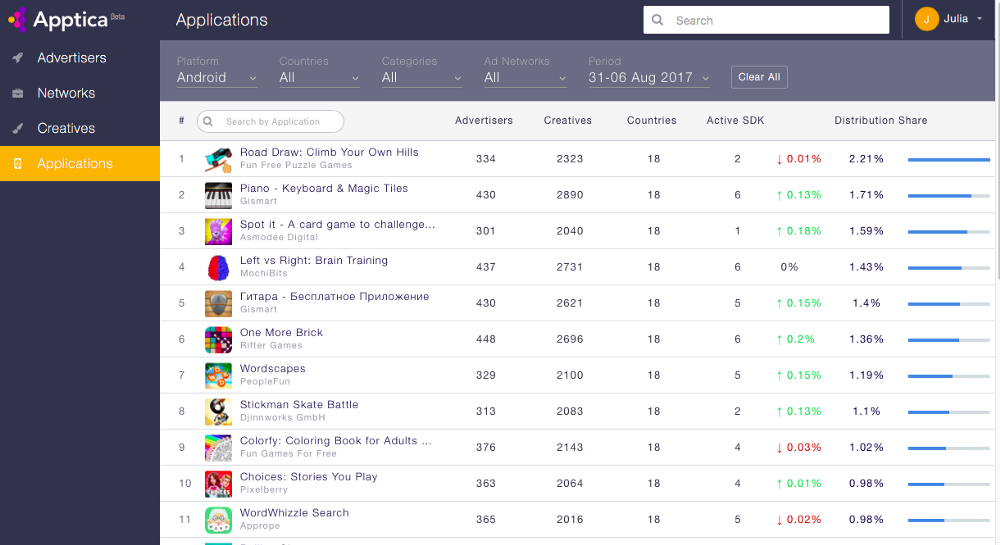Sort by the Active SDK column header

735,120
